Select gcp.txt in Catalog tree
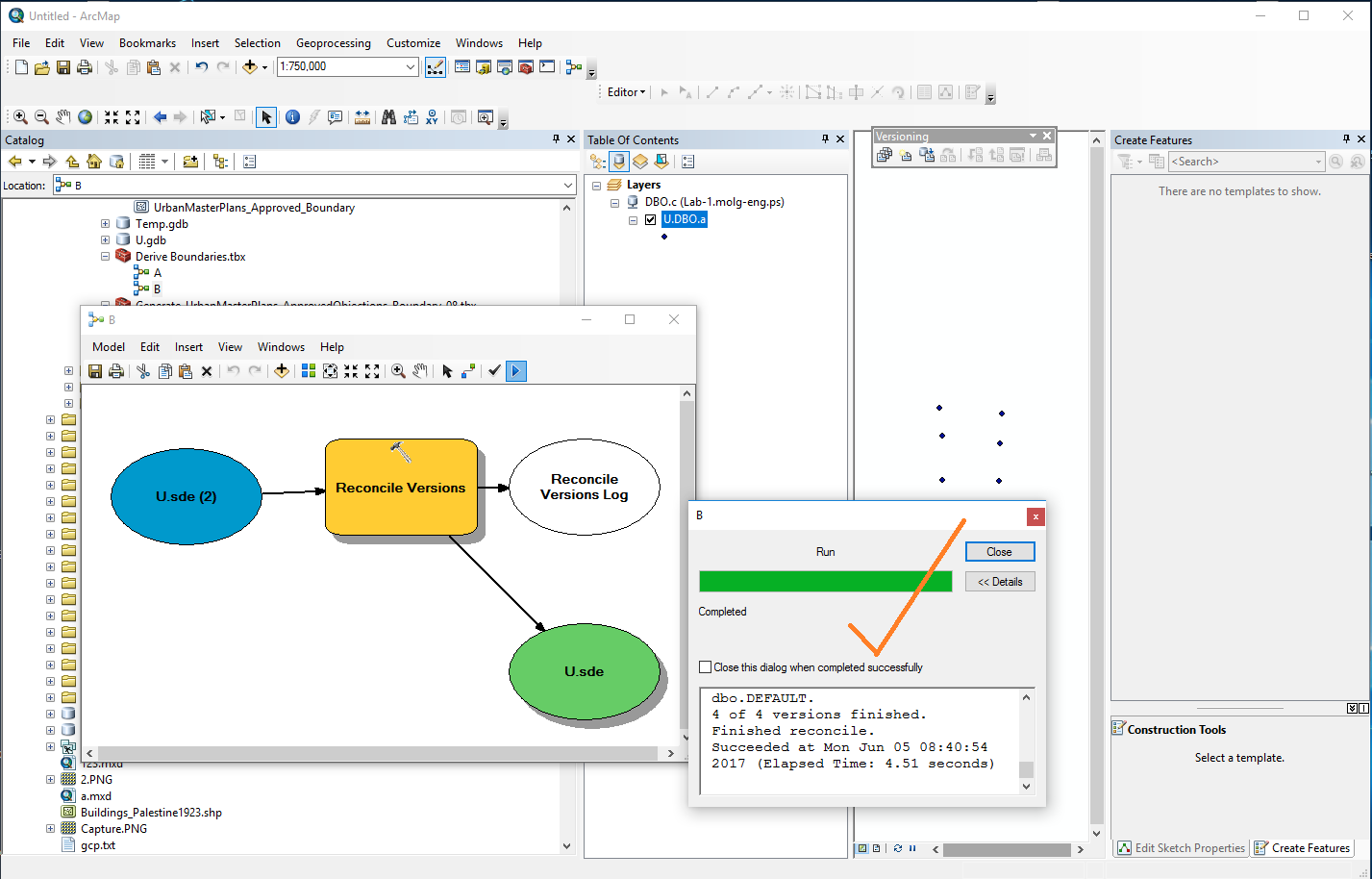This screenshot has width=1372, height=879. (98, 845)
